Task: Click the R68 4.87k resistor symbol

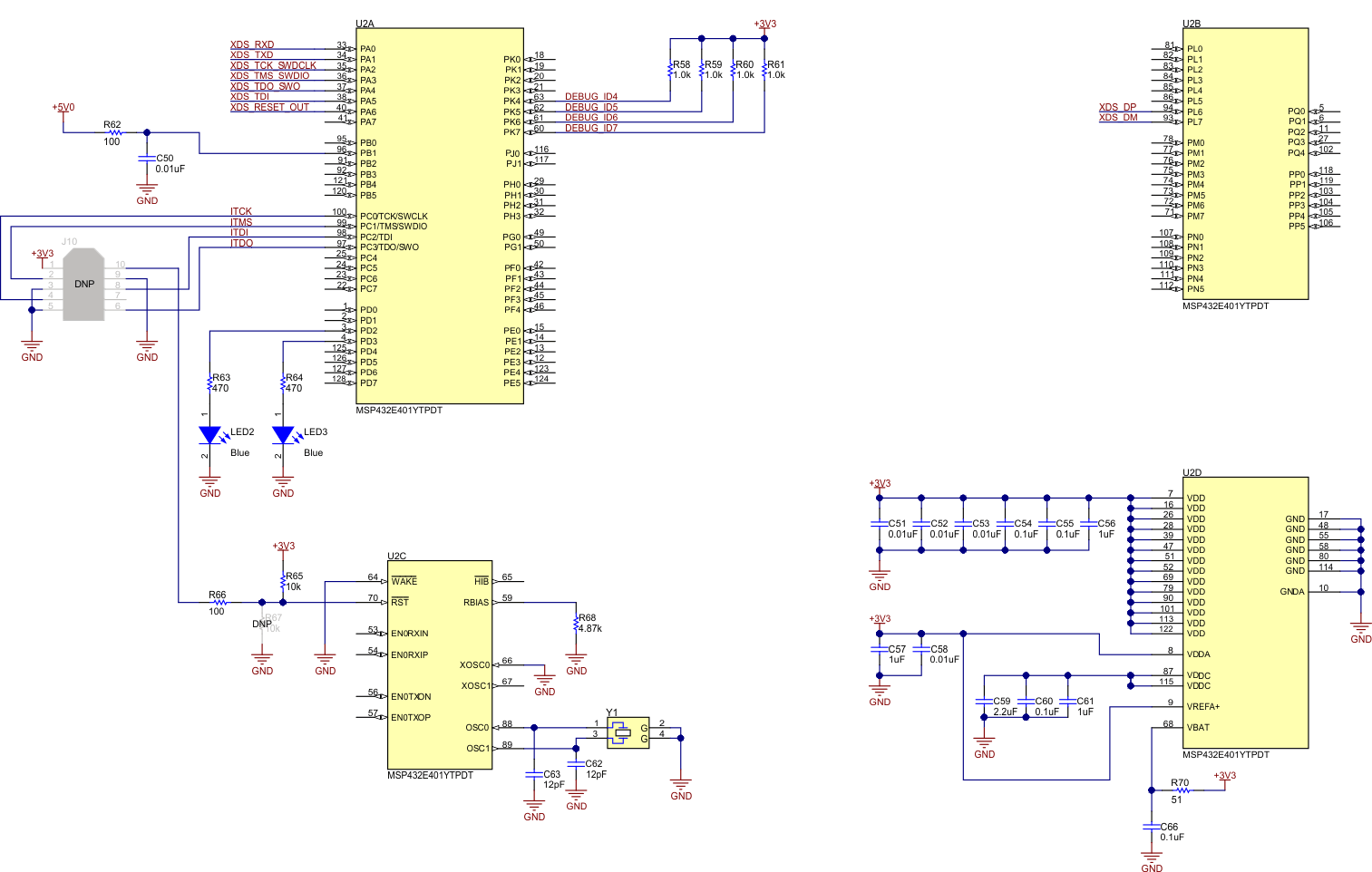Action: pyautogui.click(x=576, y=624)
